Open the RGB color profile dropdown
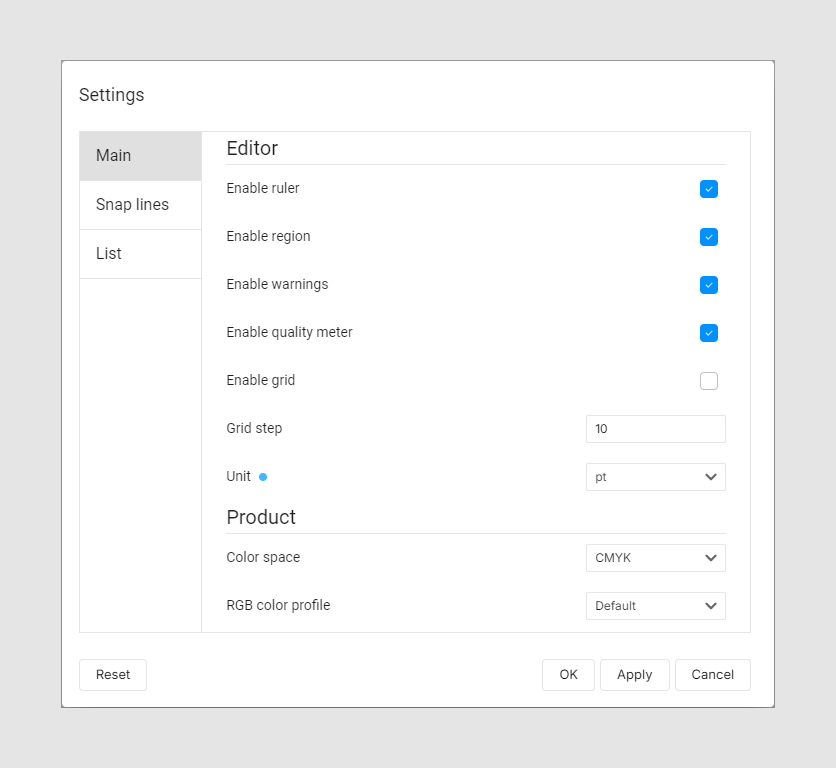The width and height of the screenshot is (836, 768). pyautogui.click(x=655, y=606)
